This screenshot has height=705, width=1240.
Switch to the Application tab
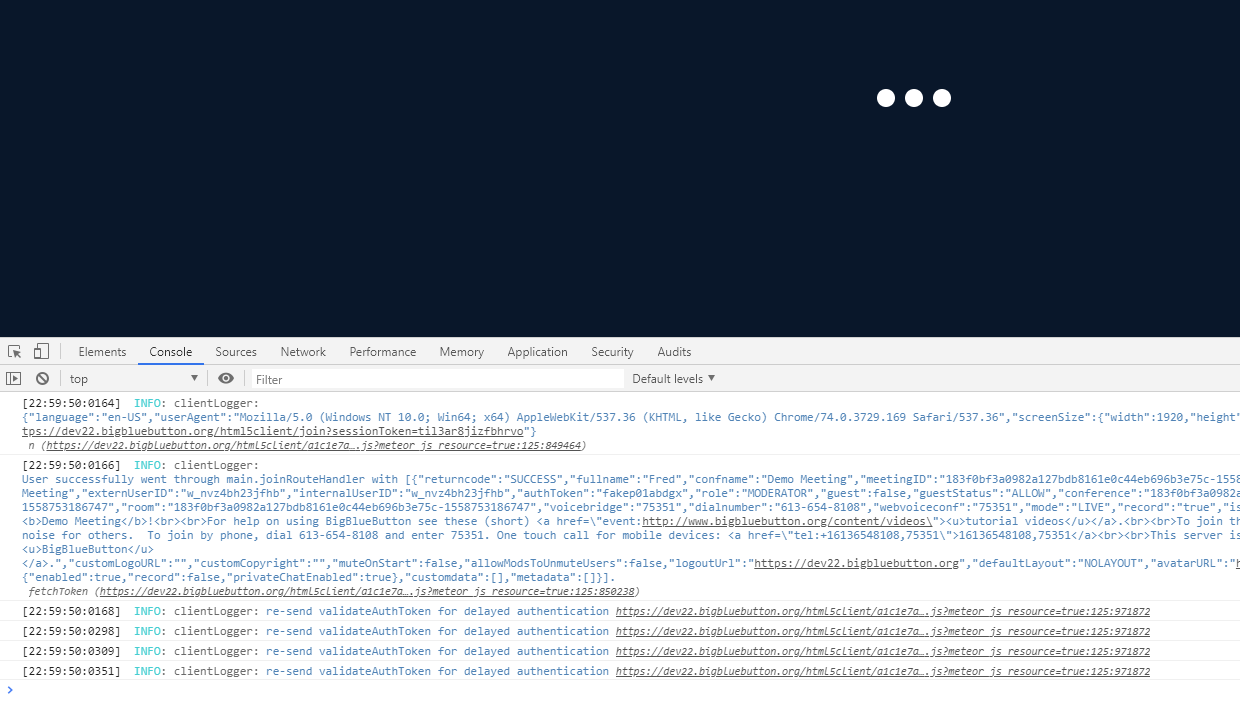[537, 351]
